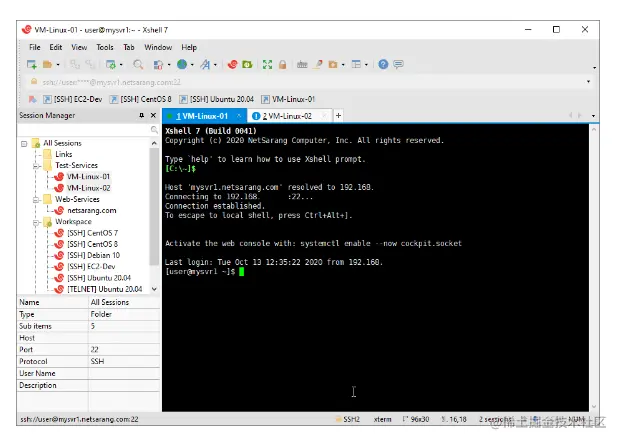Click the Session Manager search magnifier icon
620x443 pixels.
pos(154,129)
